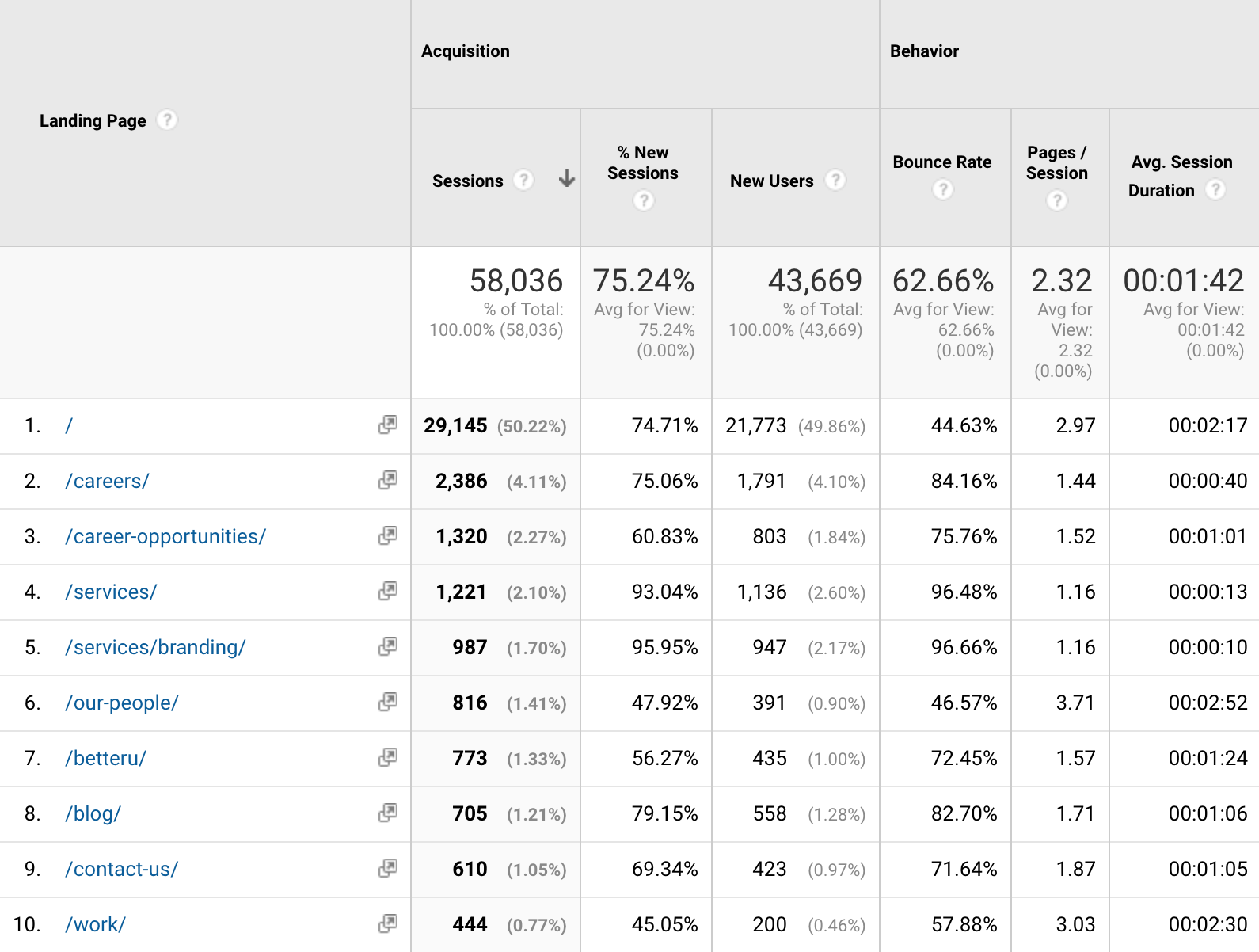The image size is (1259, 952).
Task: Open /betteru/ external link icon
Action: (388, 757)
